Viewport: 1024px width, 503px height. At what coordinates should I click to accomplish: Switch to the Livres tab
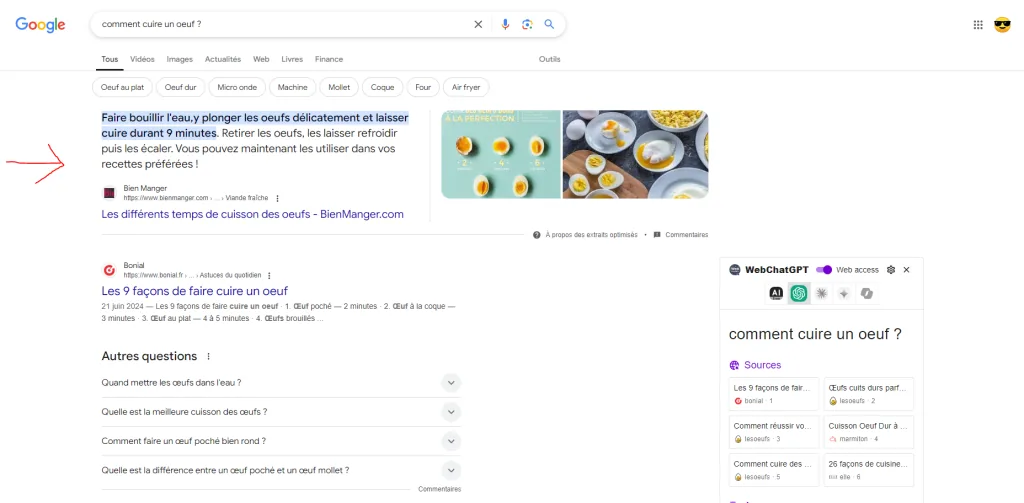[x=292, y=59]
